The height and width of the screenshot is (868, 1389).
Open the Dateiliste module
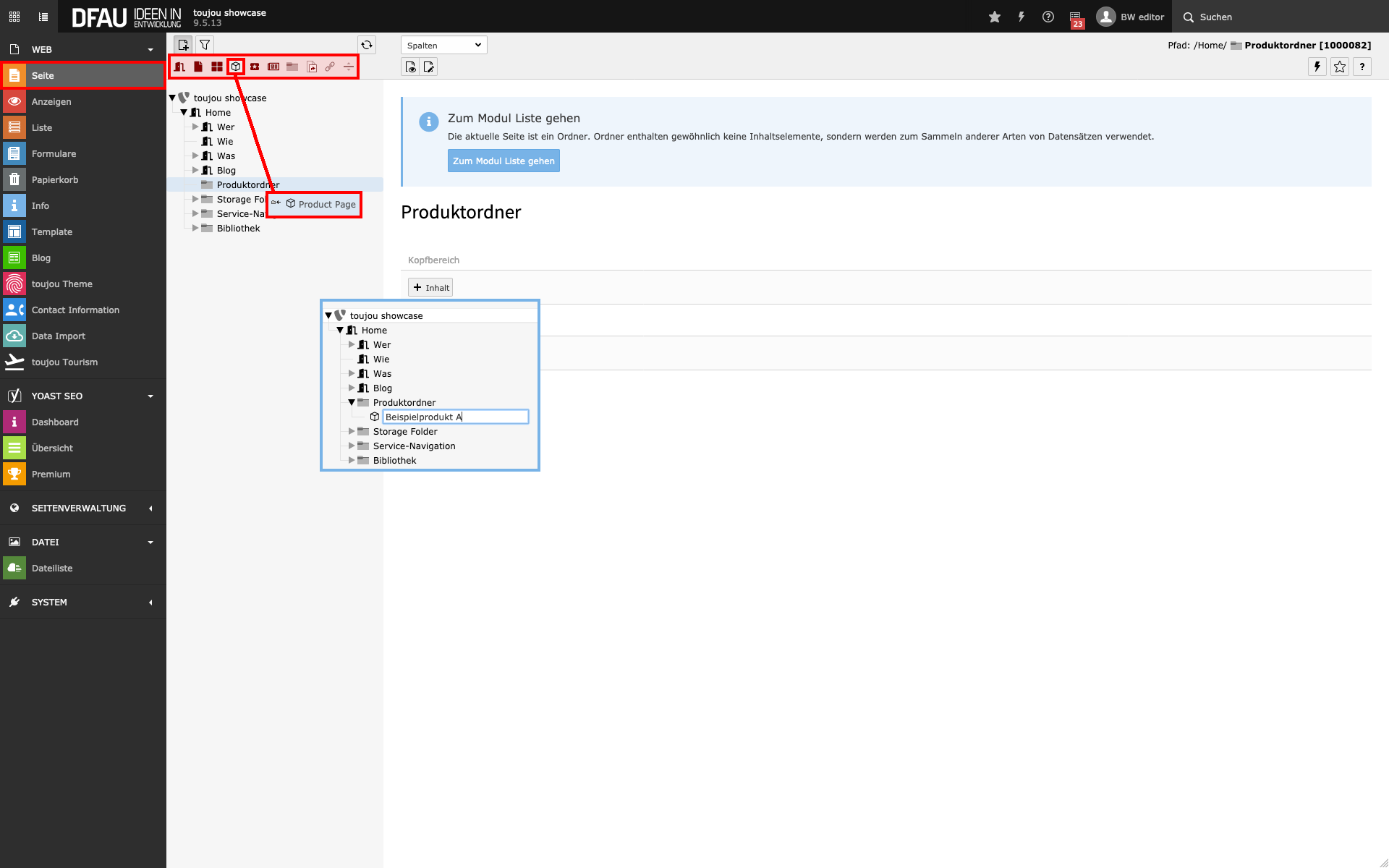[52, 568]
